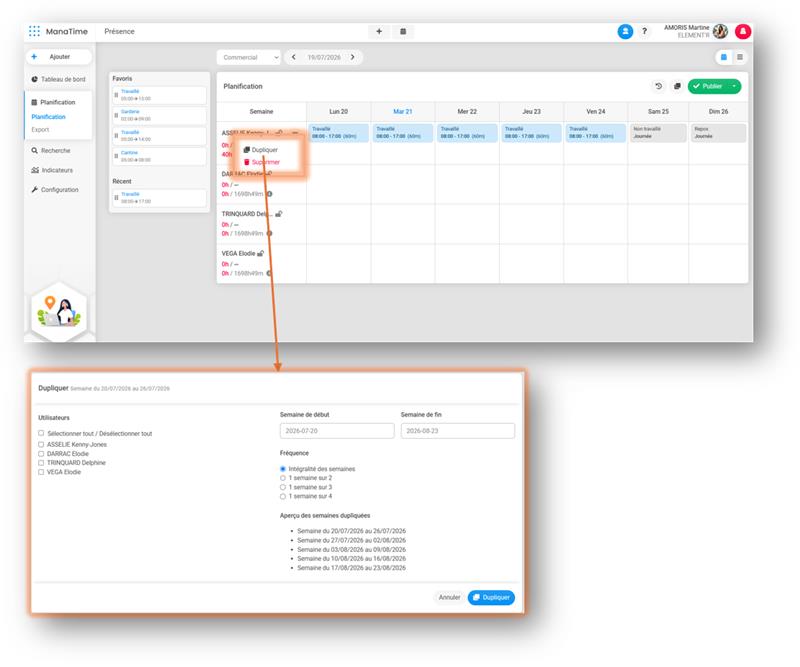Select the 'Intégralité des semaines' frequency option
Viewport: 800px width, 667px height.
pyautogui.click(x=283, y=469)
